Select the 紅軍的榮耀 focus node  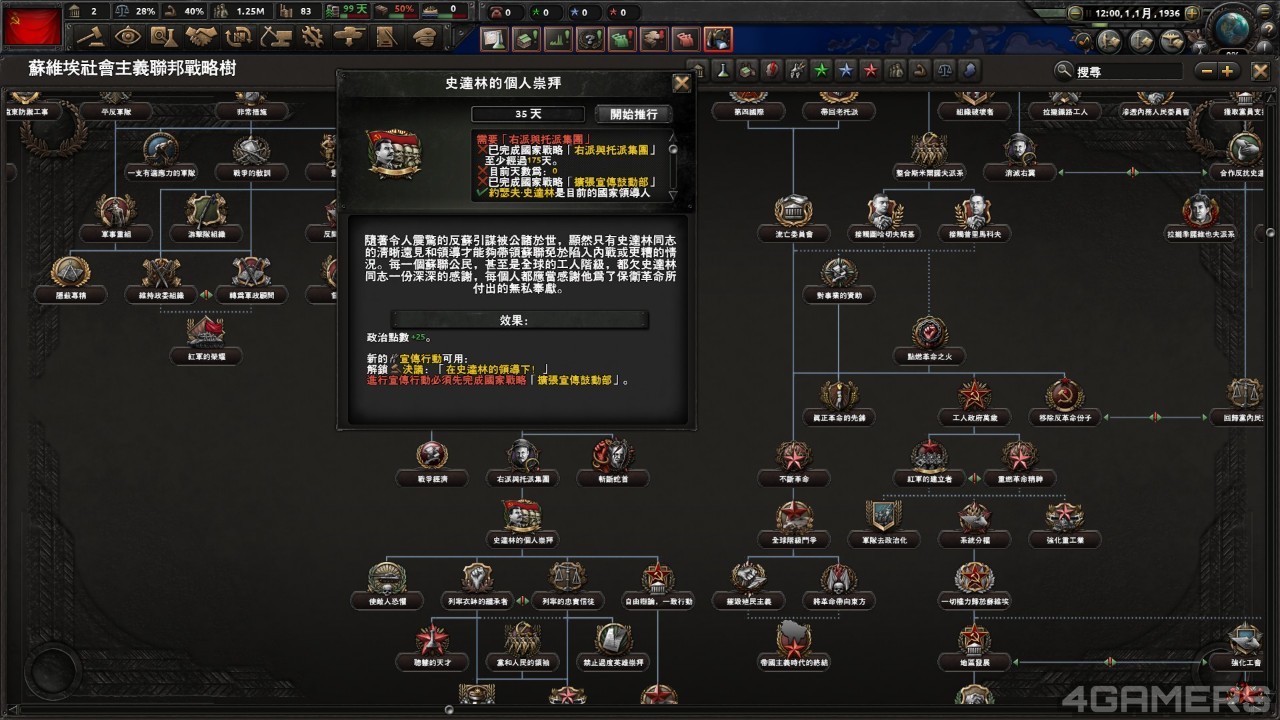click(206, 340)
